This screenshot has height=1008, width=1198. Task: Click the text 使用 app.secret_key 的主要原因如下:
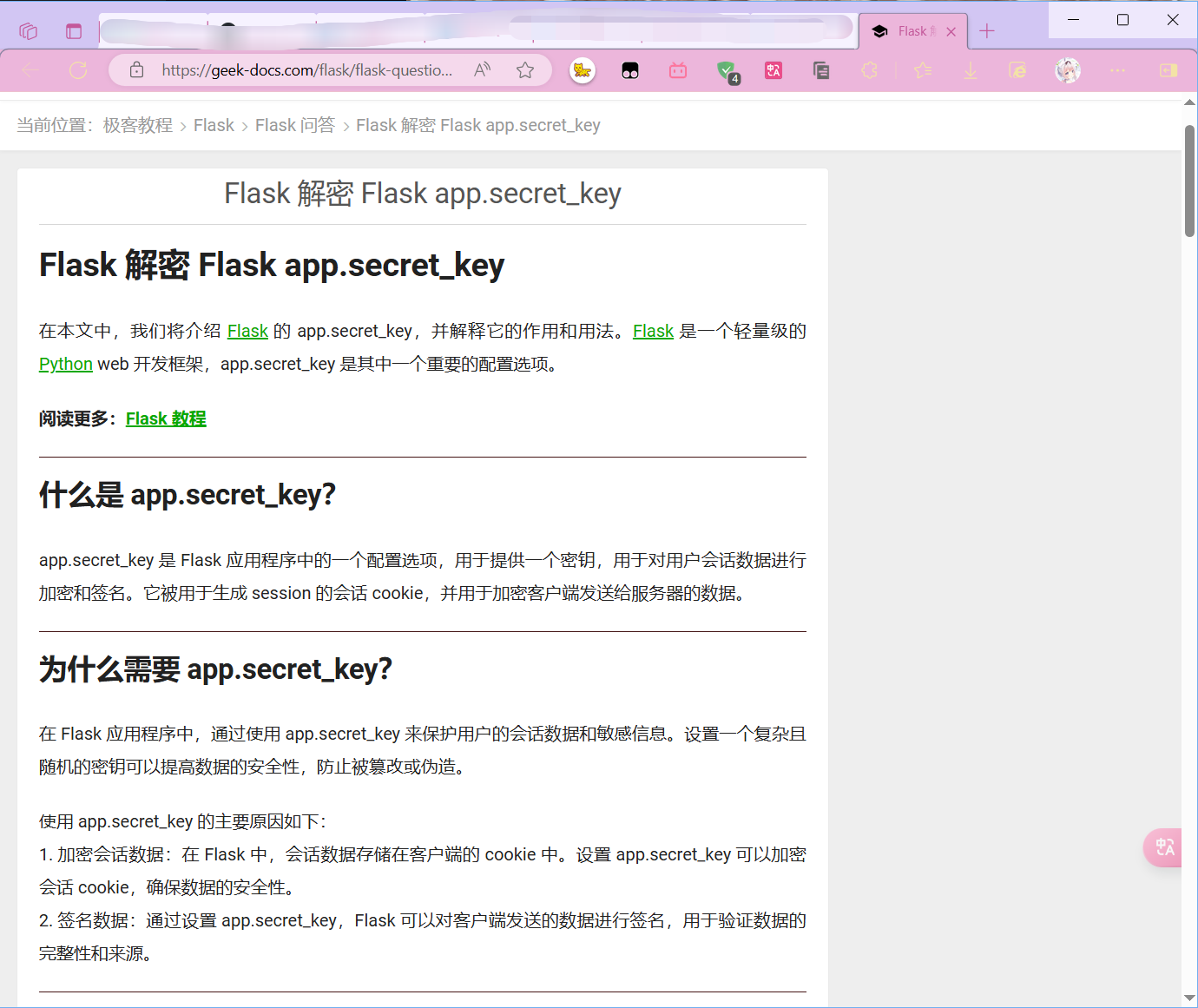[x=182, y=821]
